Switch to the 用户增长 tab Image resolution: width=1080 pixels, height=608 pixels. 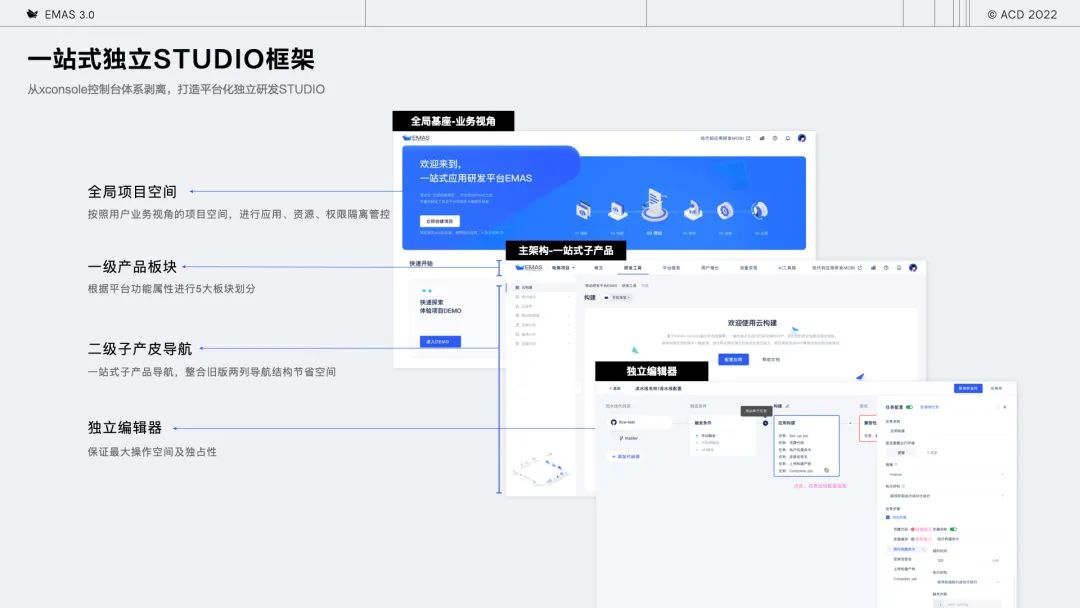(709, 268)
